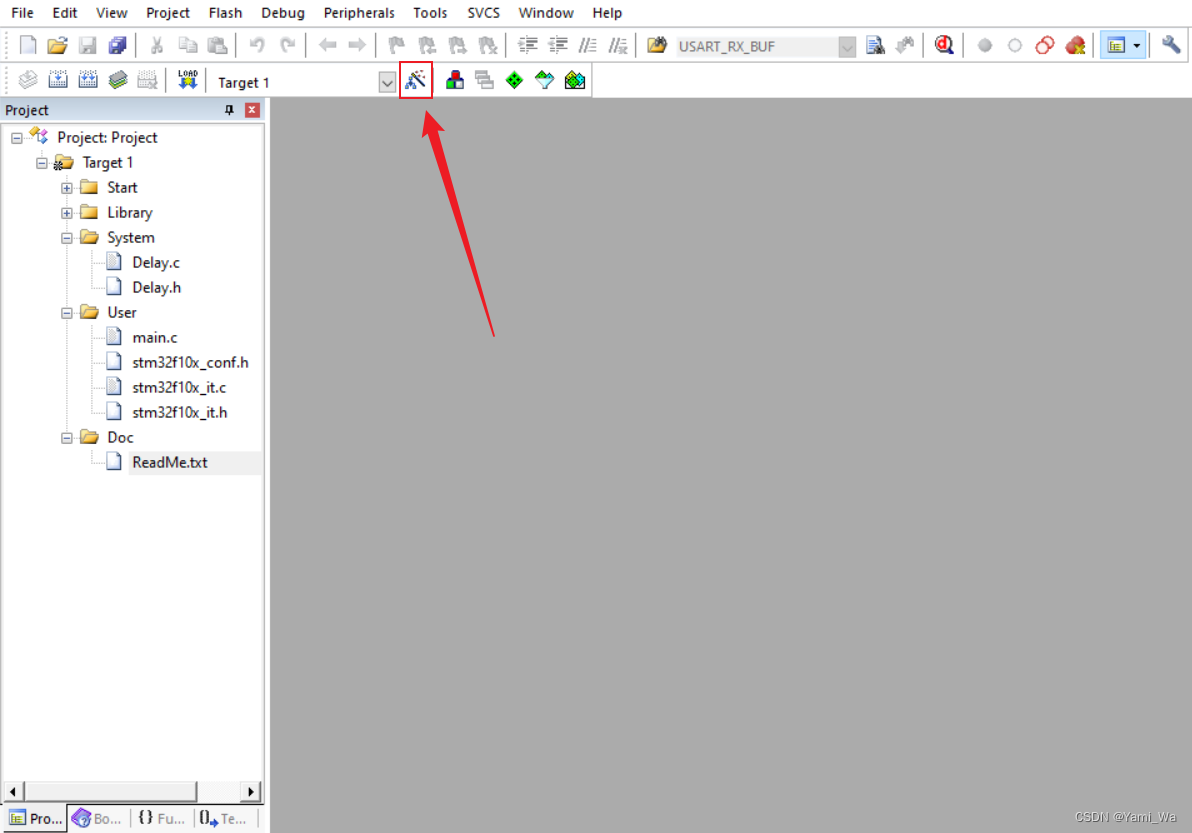Toggle a bookmark at the current line
Screen dimensions: 1192x833
click(x=396, y=44)
